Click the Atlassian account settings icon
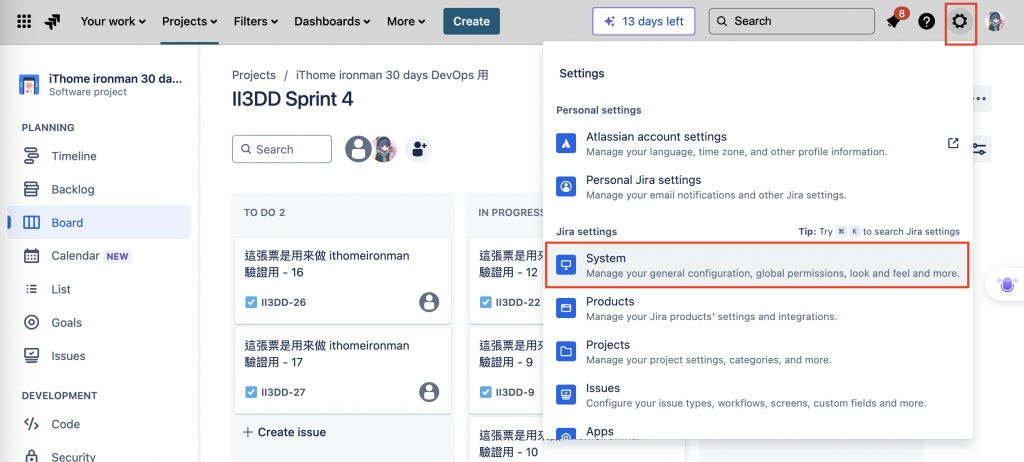1024x462 pixels. coord(566,144)
